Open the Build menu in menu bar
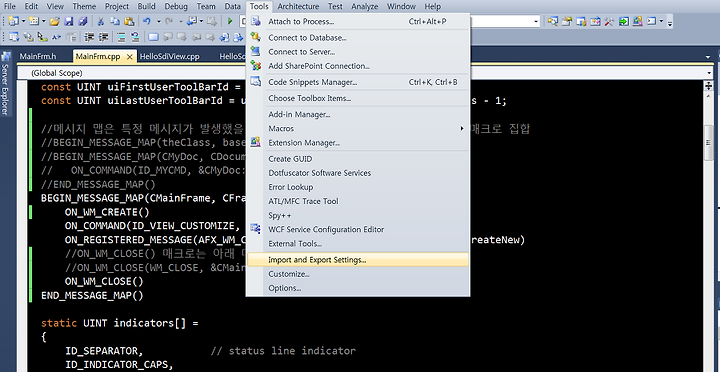The image size is (720, 372). coord(146,6)
